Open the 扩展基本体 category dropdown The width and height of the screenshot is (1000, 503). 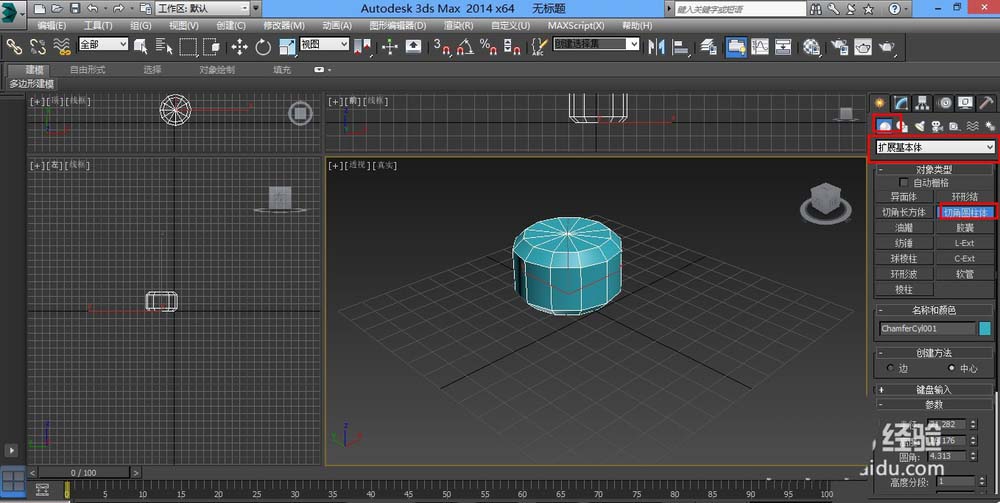tap(935, 147)
